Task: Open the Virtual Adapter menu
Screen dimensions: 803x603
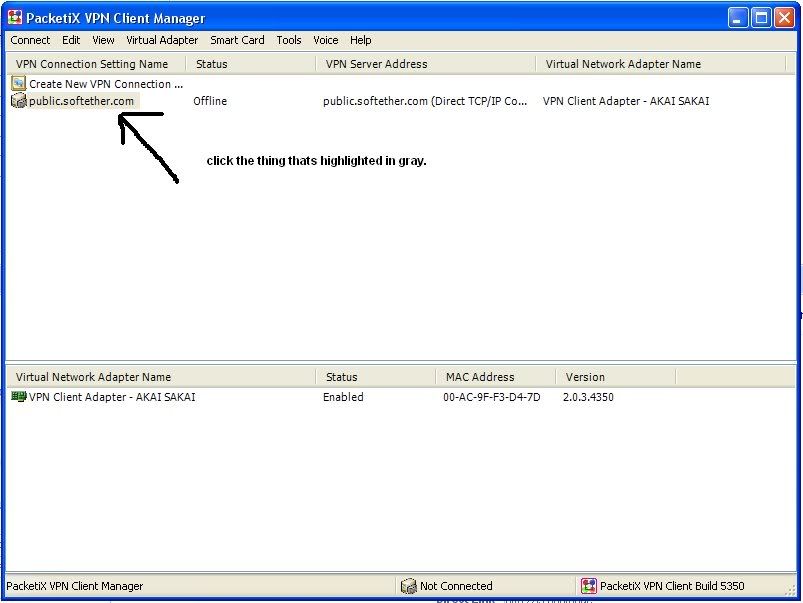Action: 162,40
